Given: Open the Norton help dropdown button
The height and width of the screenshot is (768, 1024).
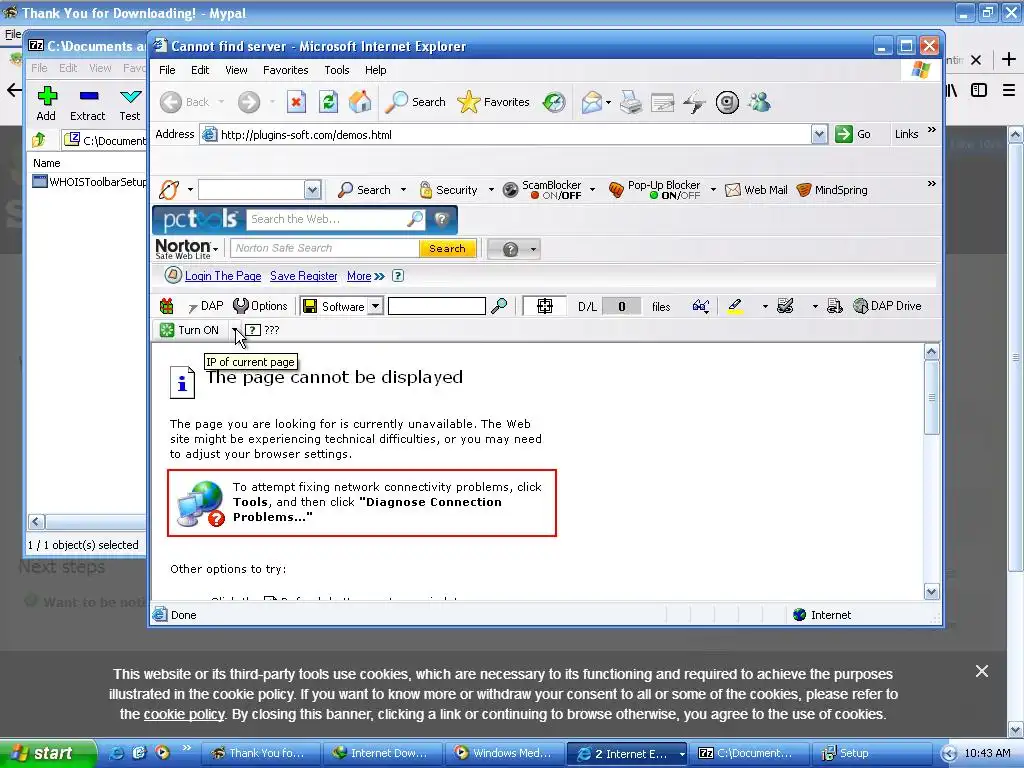Looking at the screenshot, I should point(514,249).
